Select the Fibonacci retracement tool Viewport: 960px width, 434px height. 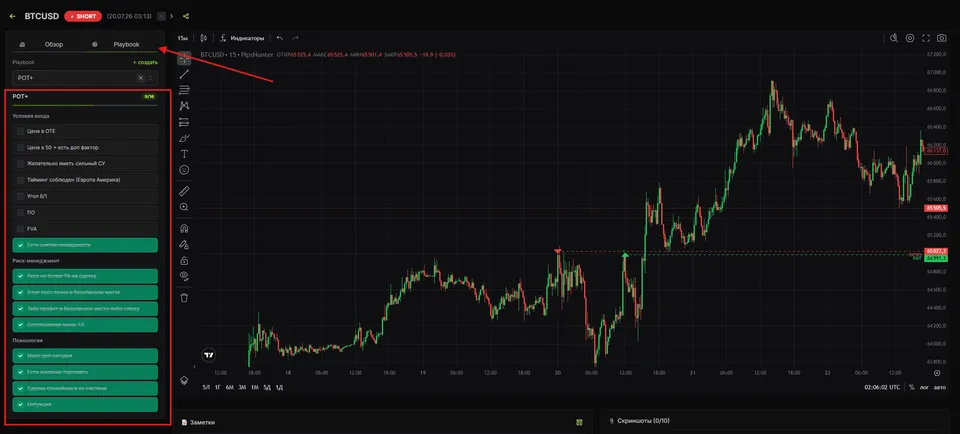[184, 90]
